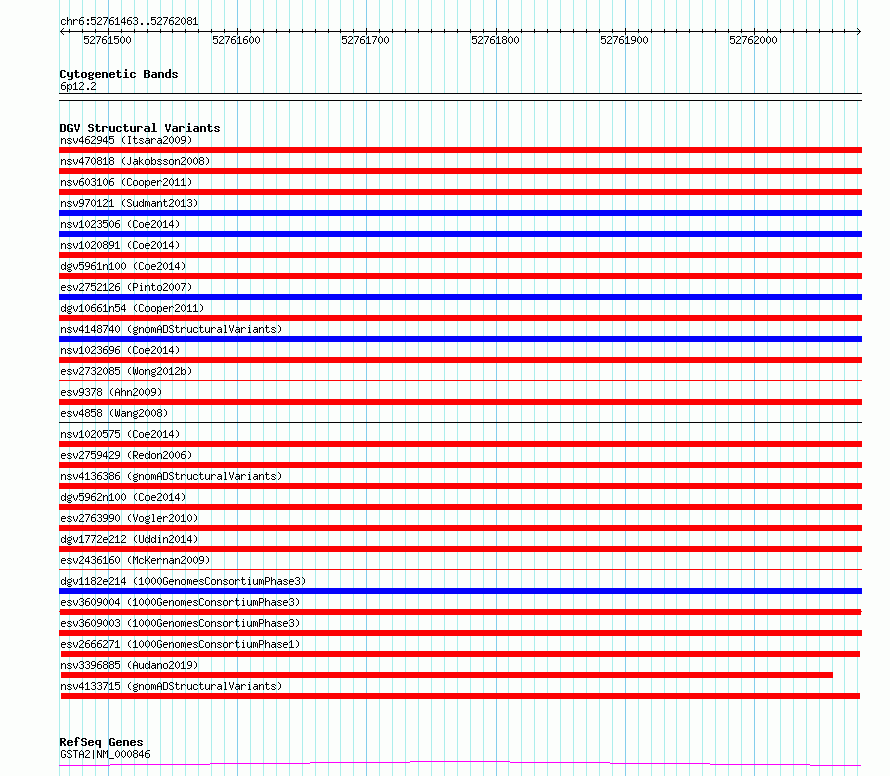
Task: Select the magenta GSTA2 gene track line
Action: click(x=460, y=764)
